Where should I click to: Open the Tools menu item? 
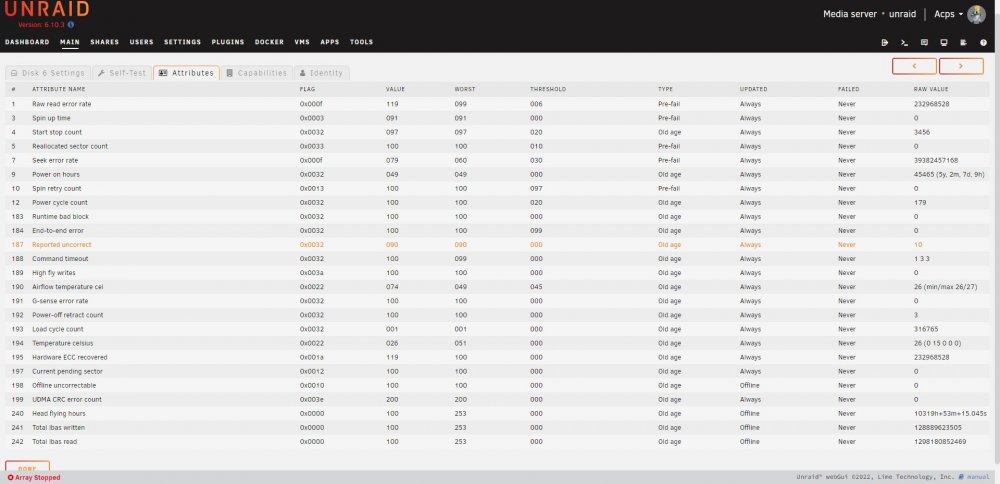(361, 42)
